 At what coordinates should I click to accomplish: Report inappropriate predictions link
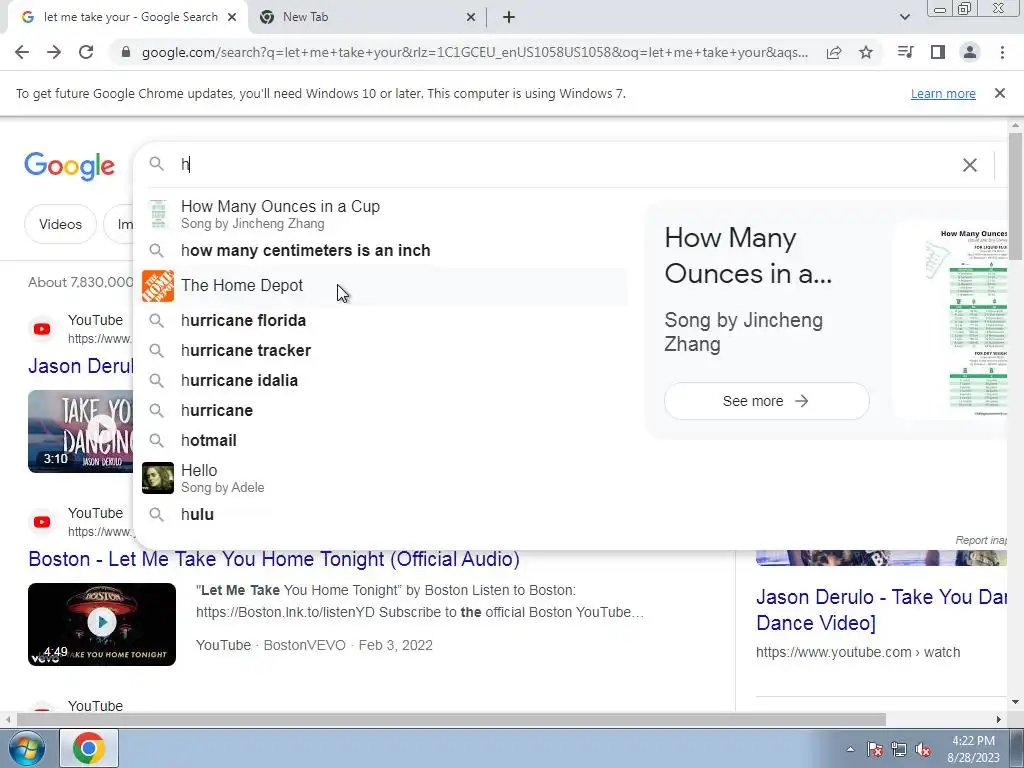pos(981,540)
